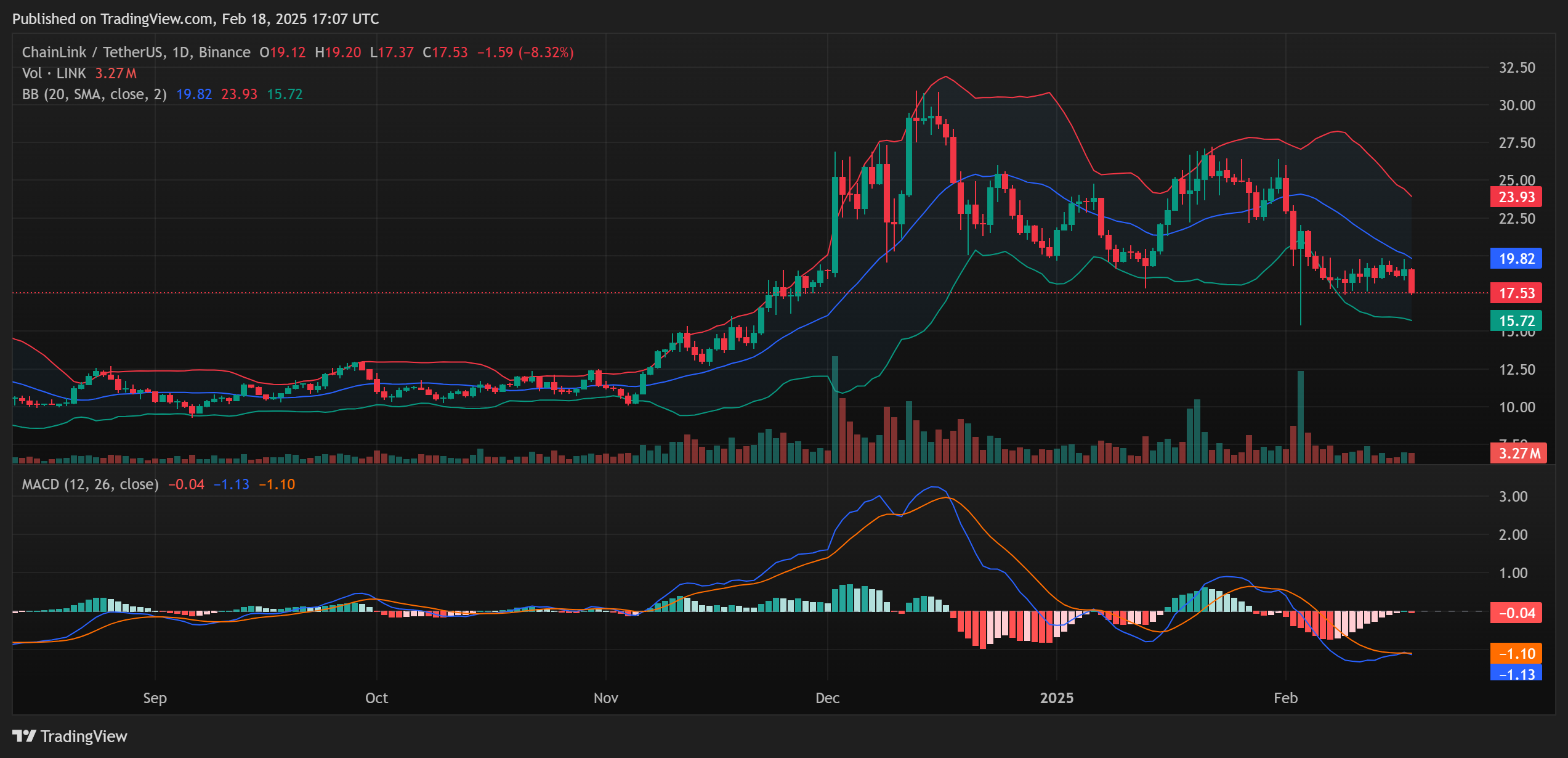
Task: Select the red 17.53 last price tag
Action: [1517, 293]
